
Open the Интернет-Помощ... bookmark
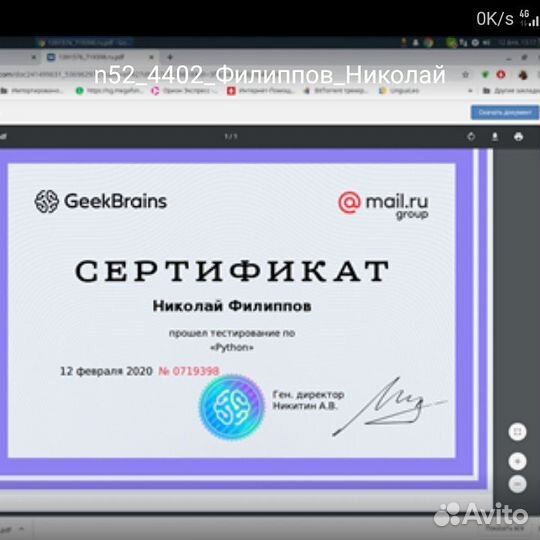[260, 91]
